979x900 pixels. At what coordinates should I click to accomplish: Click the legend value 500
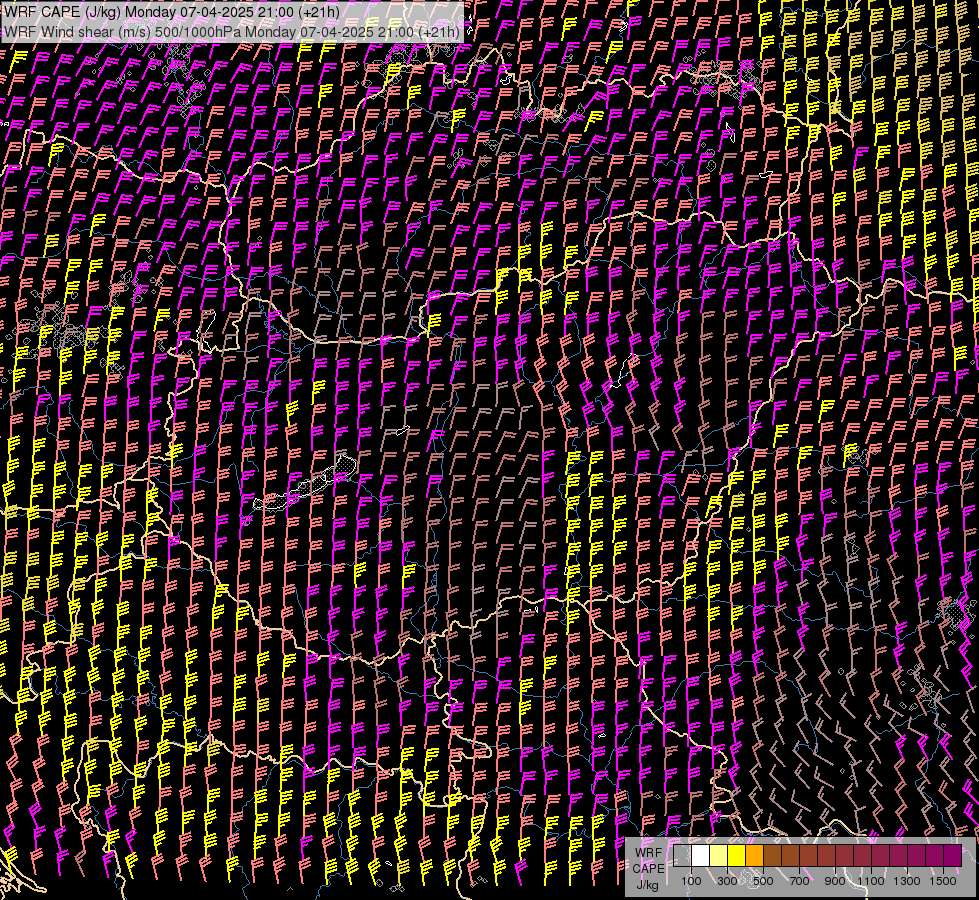[x=763, y=881]
